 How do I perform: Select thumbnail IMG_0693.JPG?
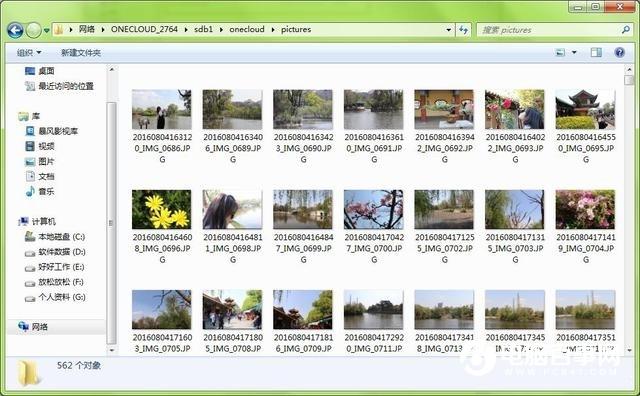coord(515,109)
